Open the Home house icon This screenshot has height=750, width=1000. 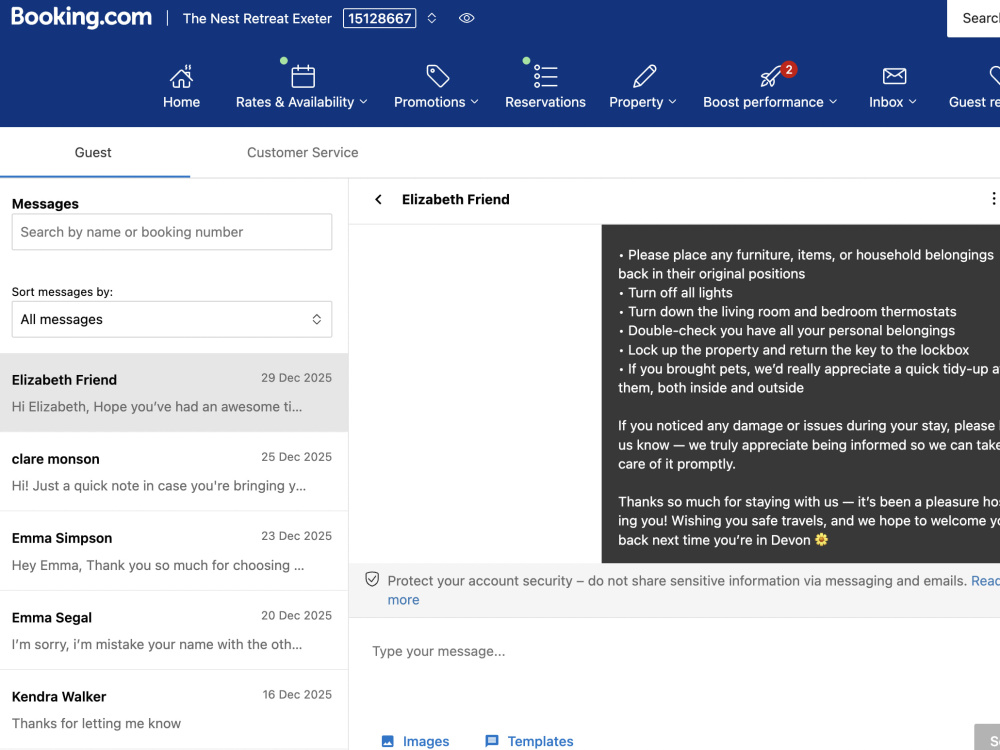coord(181,77)
